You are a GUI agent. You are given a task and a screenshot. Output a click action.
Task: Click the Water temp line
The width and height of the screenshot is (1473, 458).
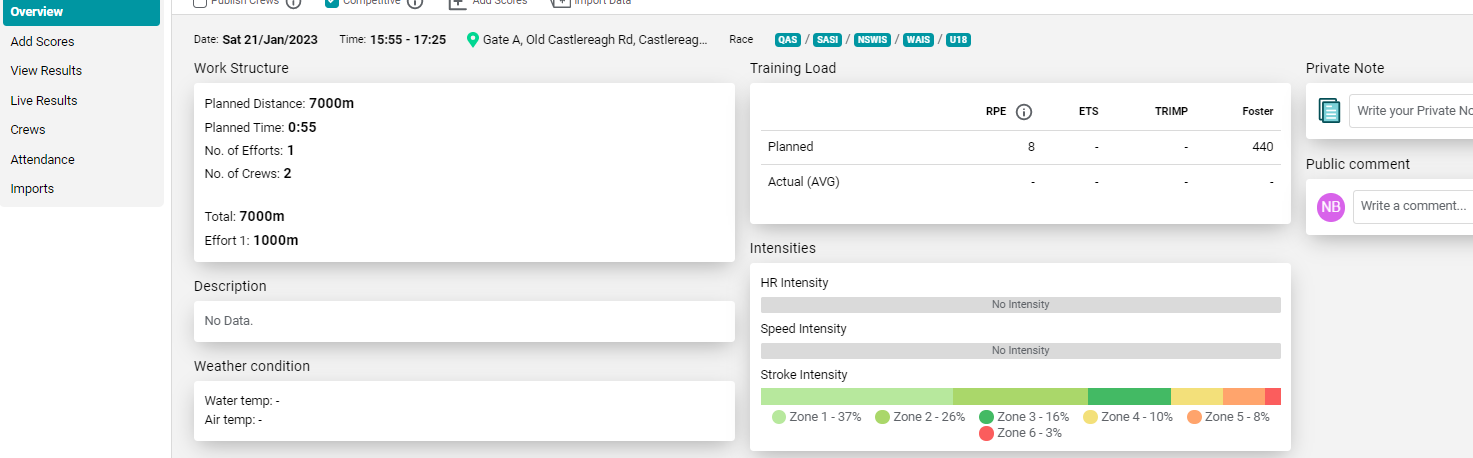[x=242, y=401]
